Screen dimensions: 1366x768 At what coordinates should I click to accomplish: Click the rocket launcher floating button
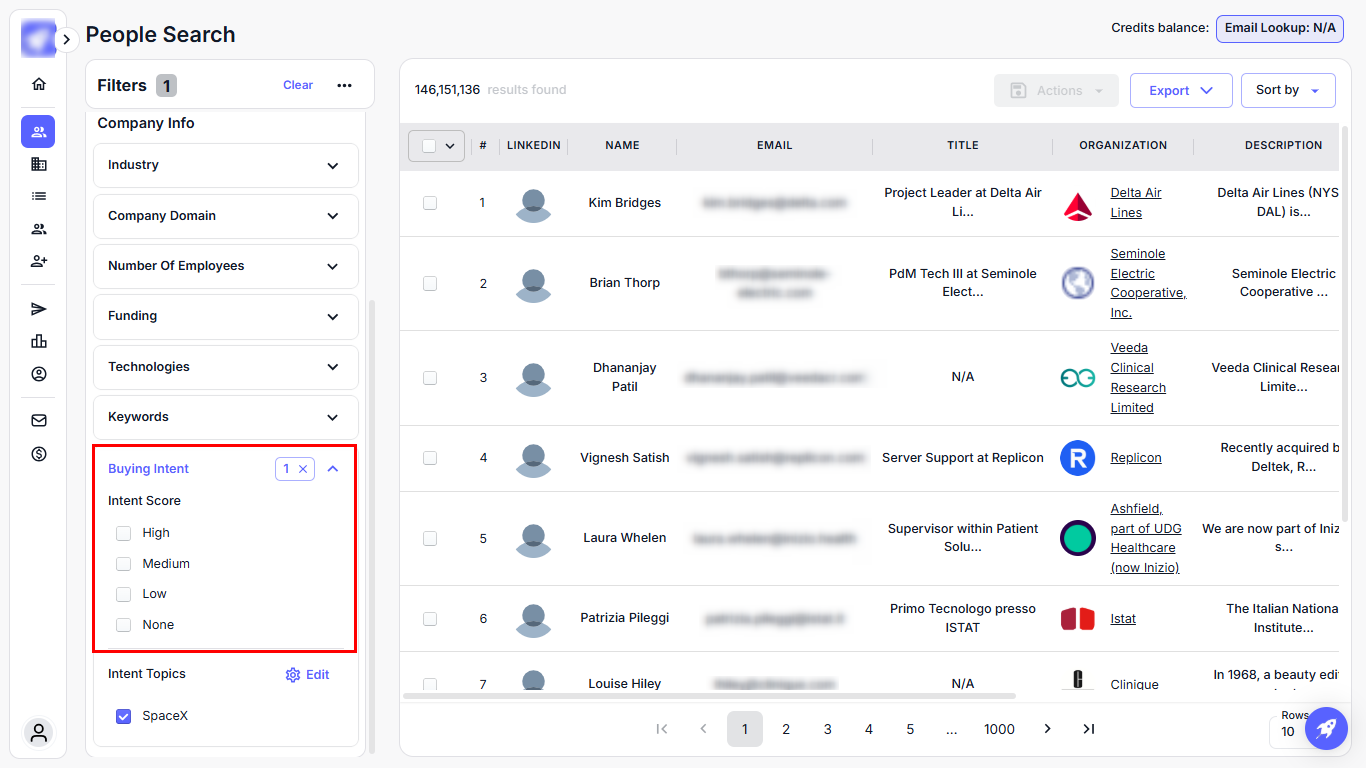tap(1326, 728)
